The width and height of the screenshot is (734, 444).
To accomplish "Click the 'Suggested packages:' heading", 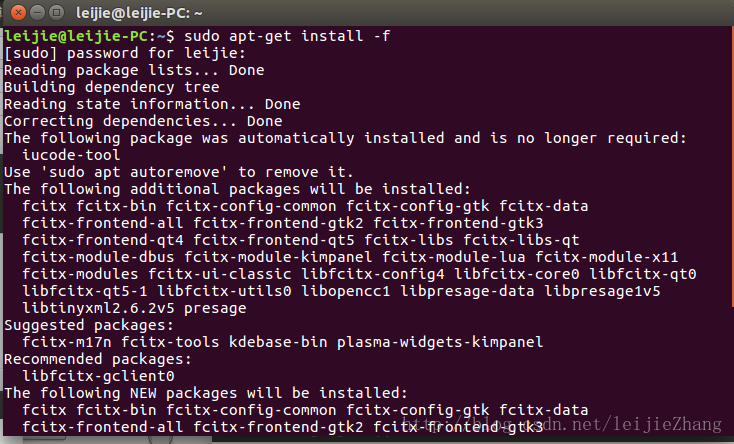I will point(81,325).
